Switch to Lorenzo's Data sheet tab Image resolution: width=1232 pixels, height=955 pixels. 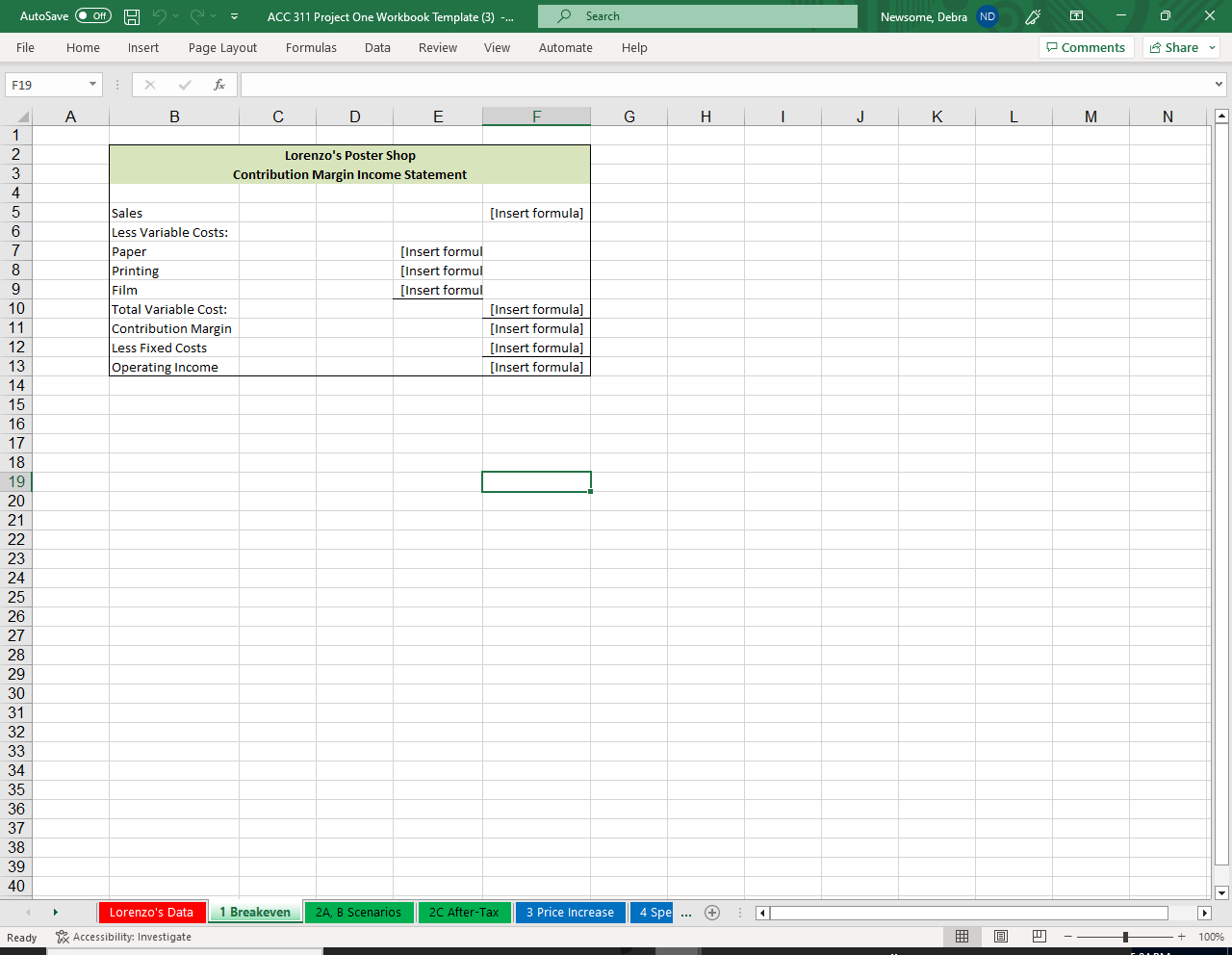pos(151,912)
